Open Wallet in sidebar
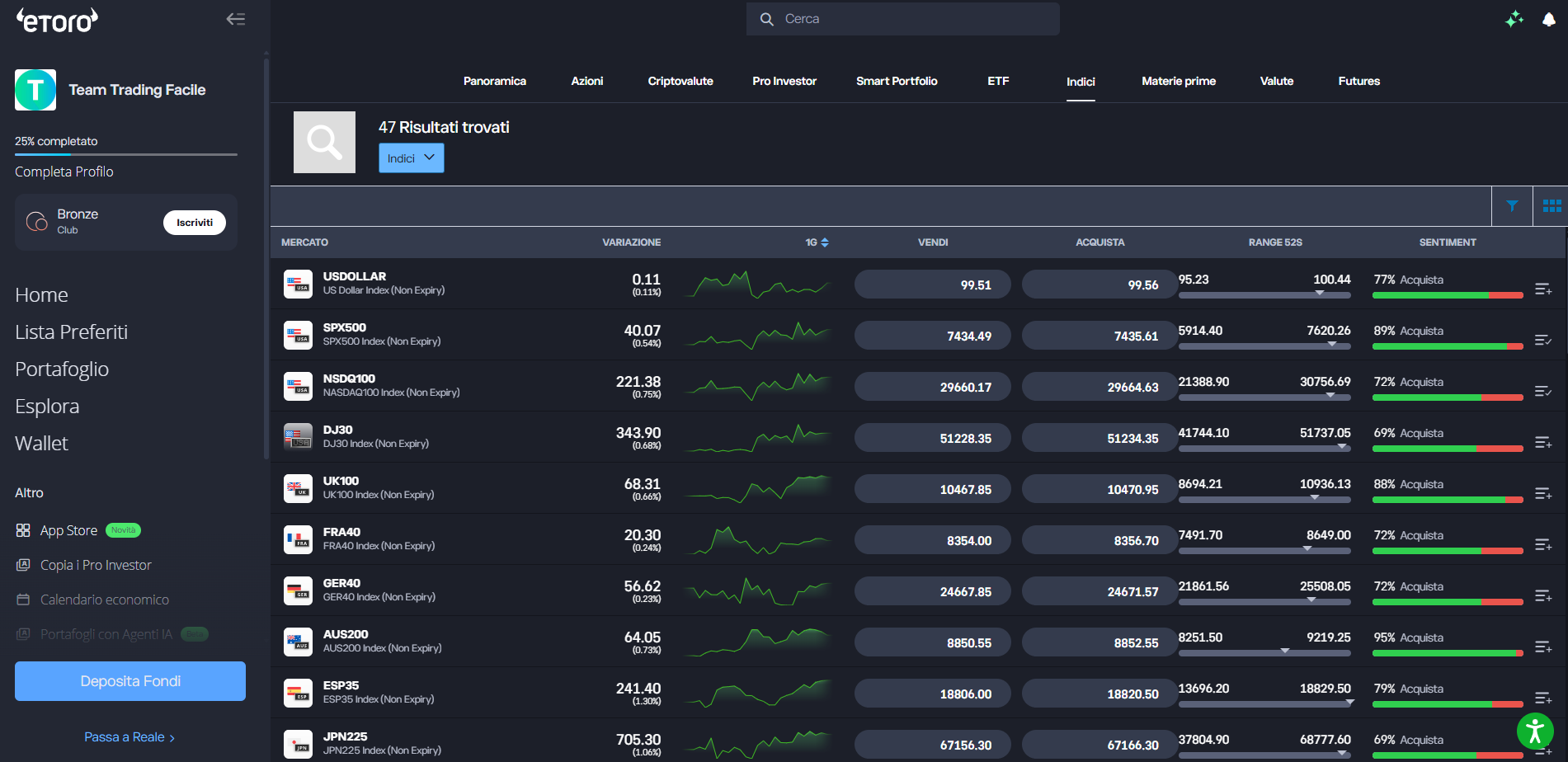 [x=41, y=444]
